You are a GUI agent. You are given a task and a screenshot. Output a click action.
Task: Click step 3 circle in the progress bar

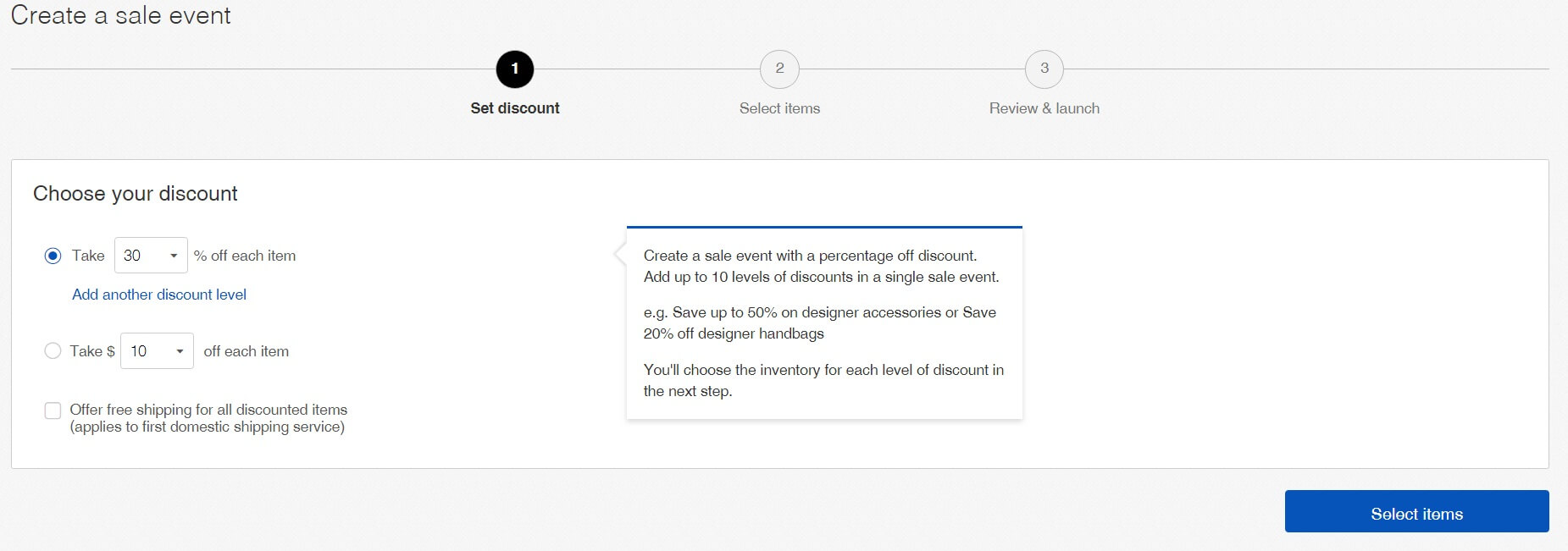pyautogui.click(x=1044, y=69)
